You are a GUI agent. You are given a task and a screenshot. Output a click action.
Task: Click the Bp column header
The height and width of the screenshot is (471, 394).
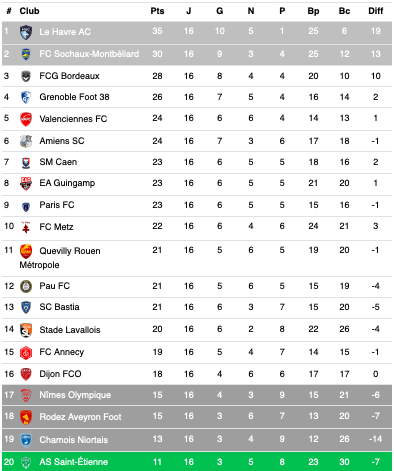coord(313,11)
